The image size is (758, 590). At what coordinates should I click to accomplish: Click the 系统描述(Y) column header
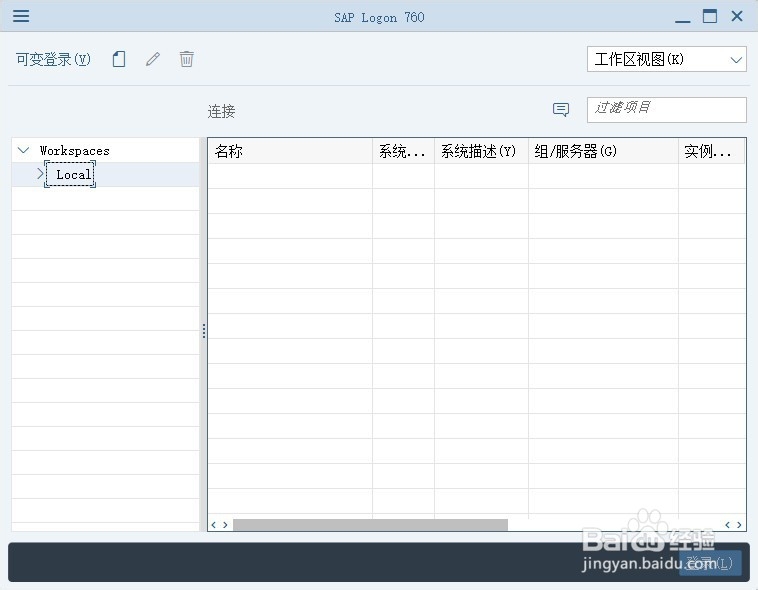pos(481,151)
